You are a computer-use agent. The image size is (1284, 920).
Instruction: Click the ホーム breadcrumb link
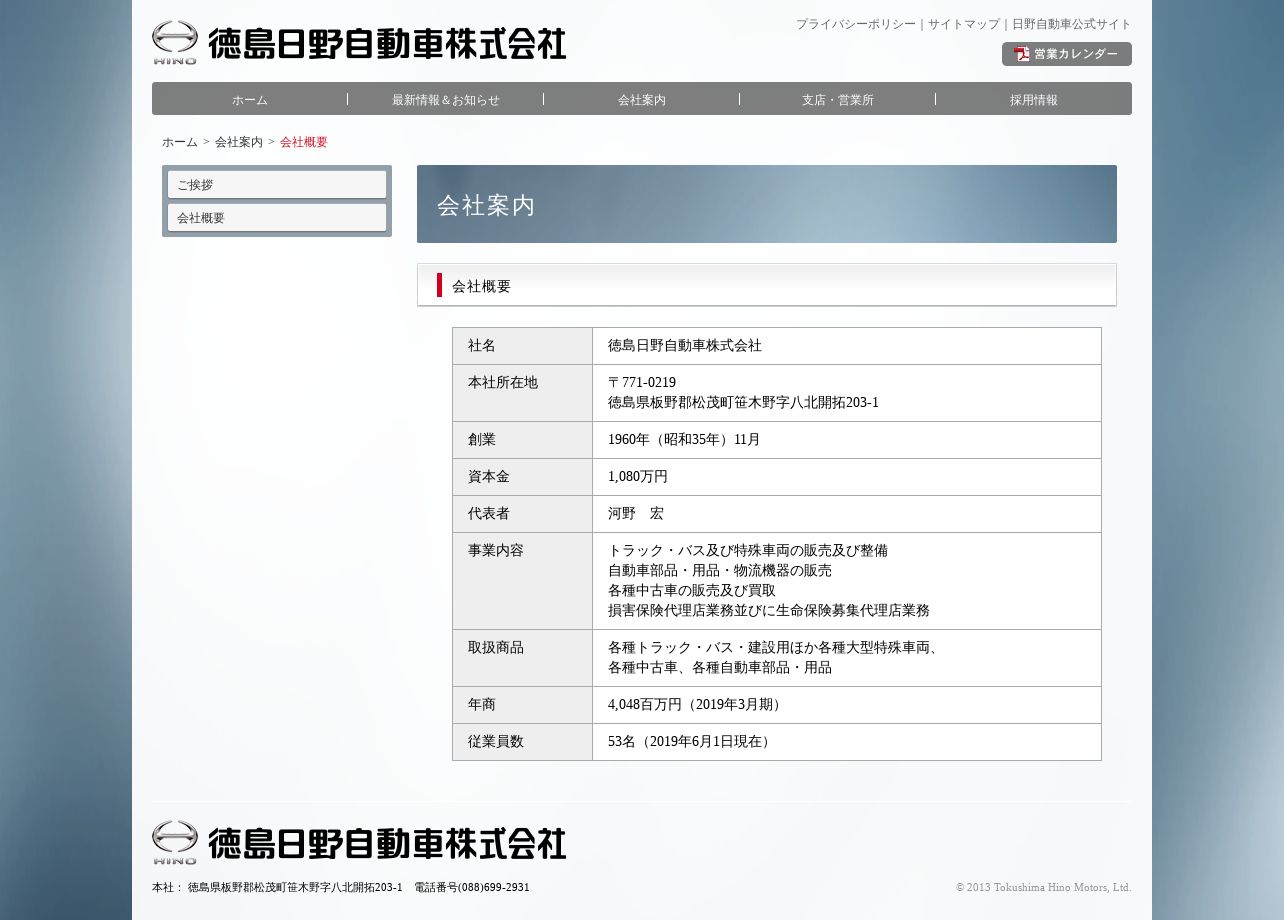[x=180, y=142]
